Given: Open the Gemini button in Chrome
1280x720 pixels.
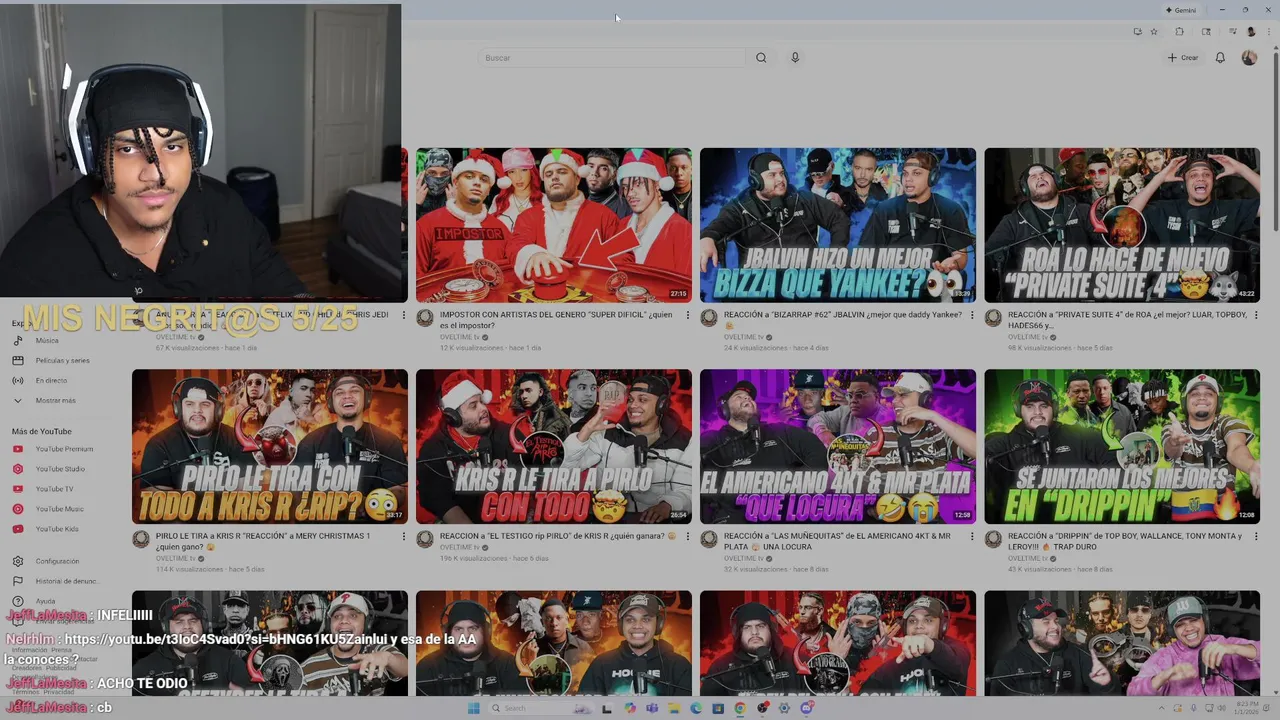Looking at the screenshot, I should 1181,10.
